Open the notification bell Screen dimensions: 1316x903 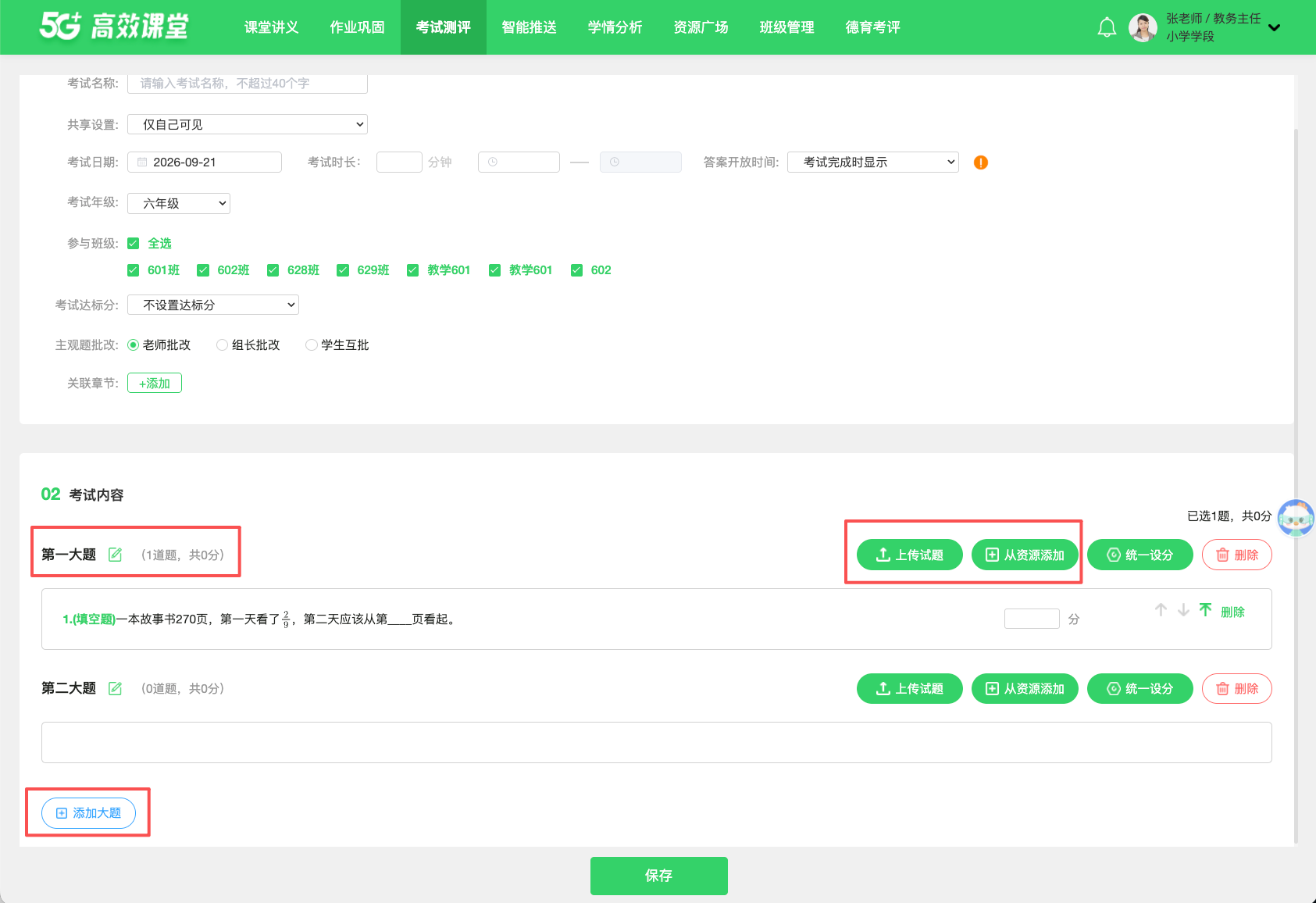click(x=1107, y=27)
